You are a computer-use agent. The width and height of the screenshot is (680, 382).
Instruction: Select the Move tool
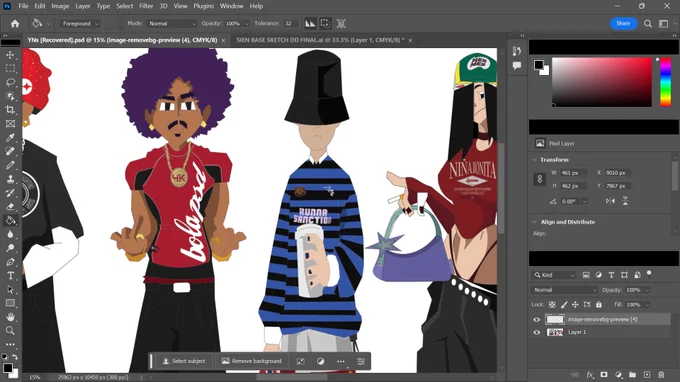[x=10, y=55]
